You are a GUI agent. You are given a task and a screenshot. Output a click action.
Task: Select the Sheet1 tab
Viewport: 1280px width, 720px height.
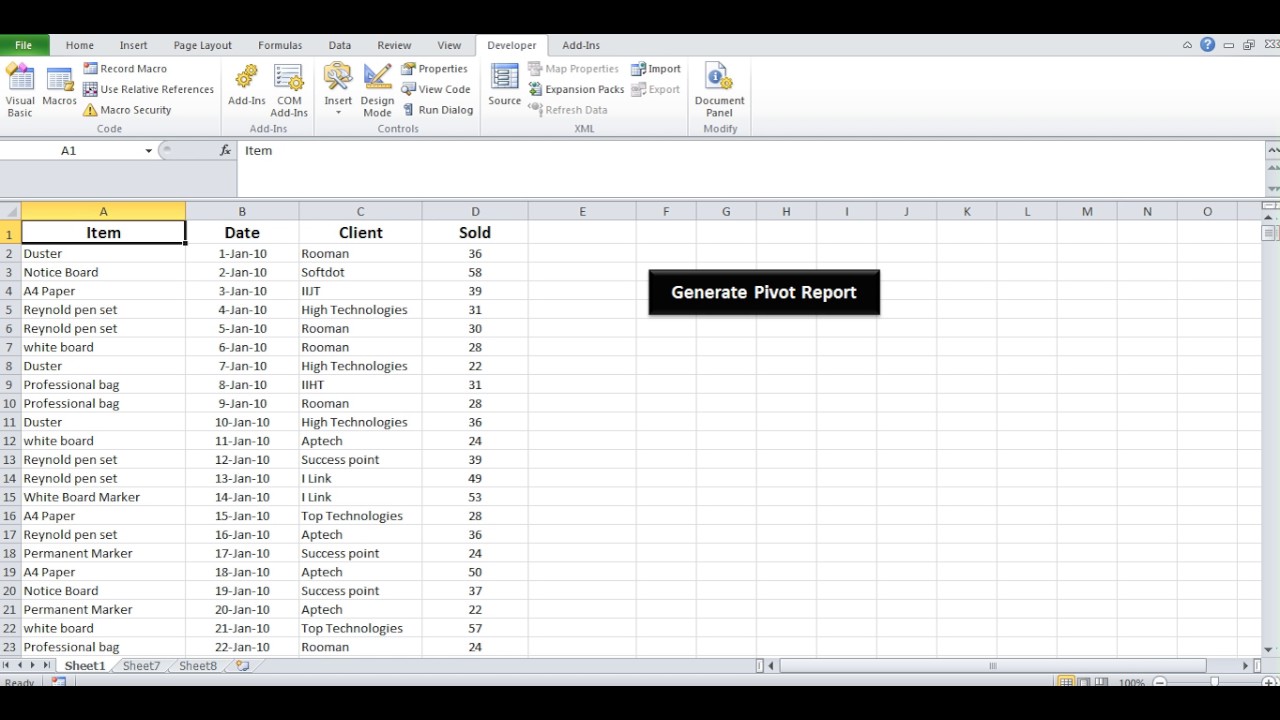click(85, 665)
